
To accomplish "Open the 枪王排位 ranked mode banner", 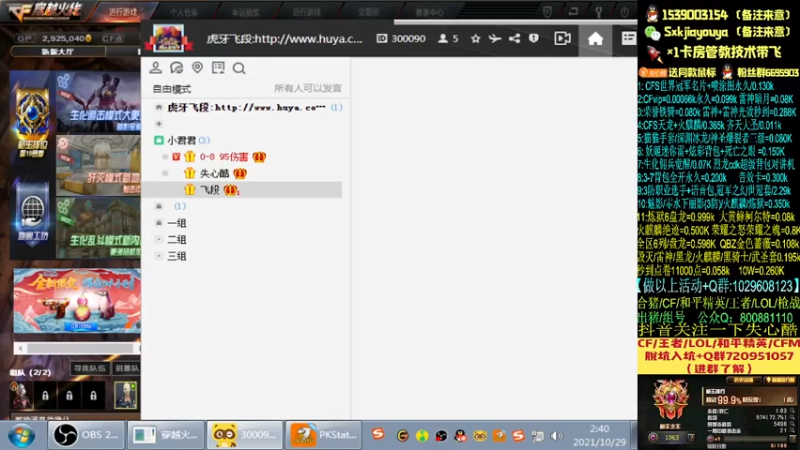I will click(32, 122).
